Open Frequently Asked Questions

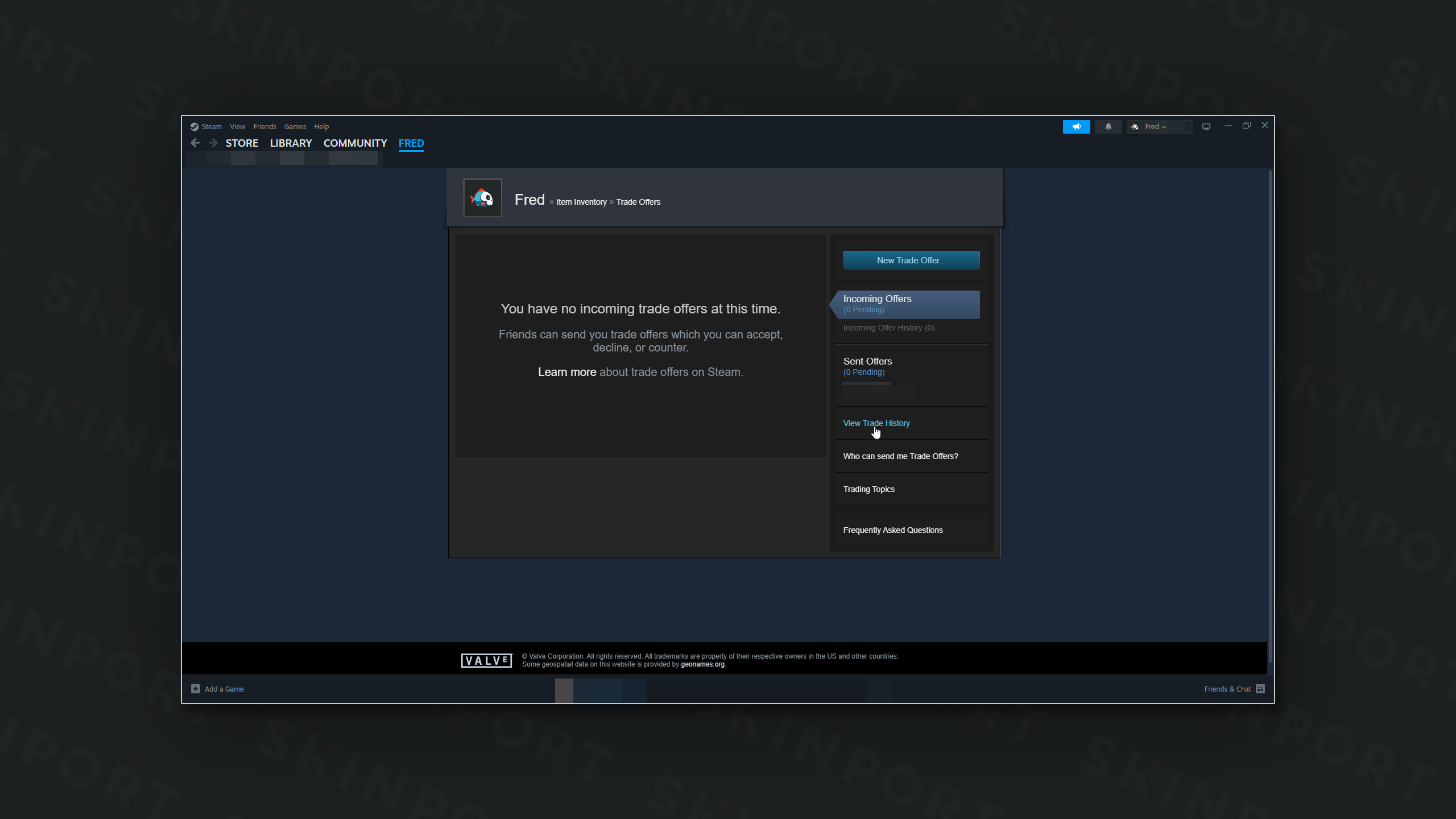892,530
